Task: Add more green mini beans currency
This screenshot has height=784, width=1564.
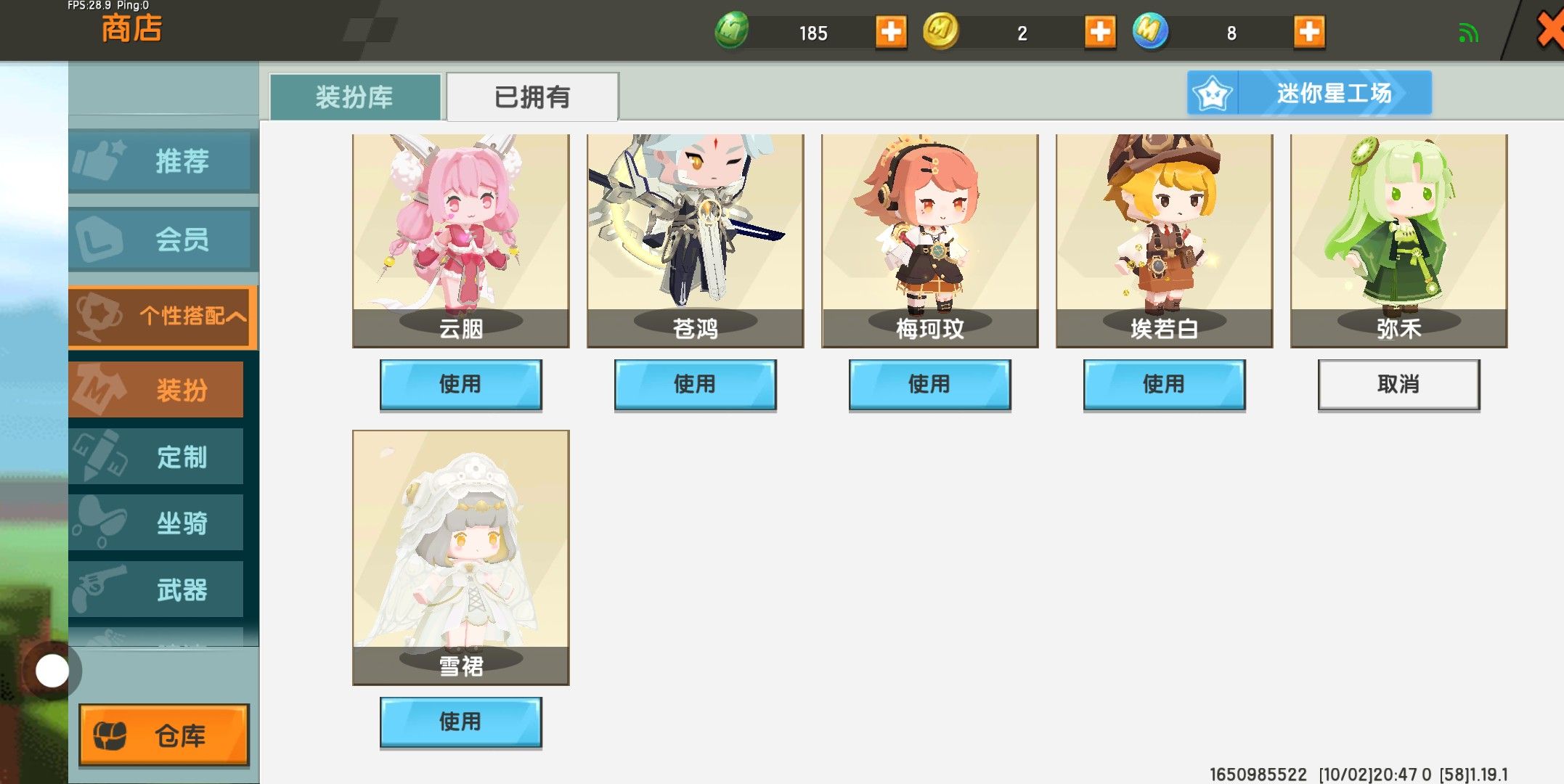Action: 891,32
